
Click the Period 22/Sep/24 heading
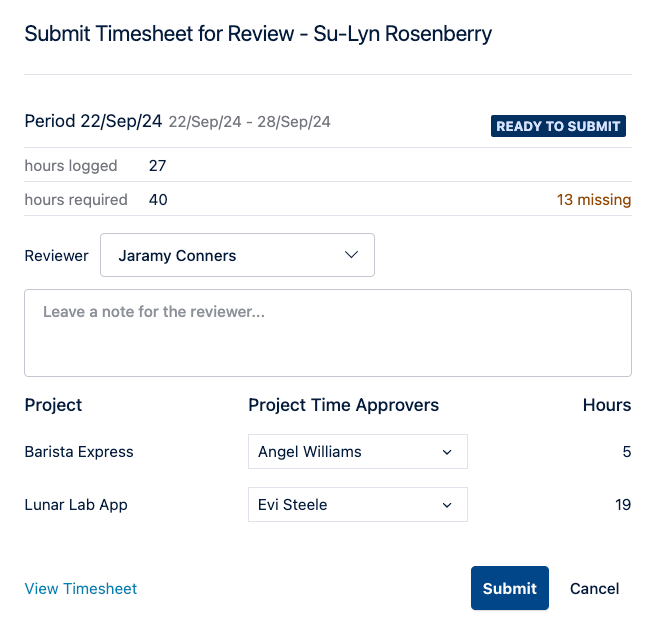click(x=93, y=122)
